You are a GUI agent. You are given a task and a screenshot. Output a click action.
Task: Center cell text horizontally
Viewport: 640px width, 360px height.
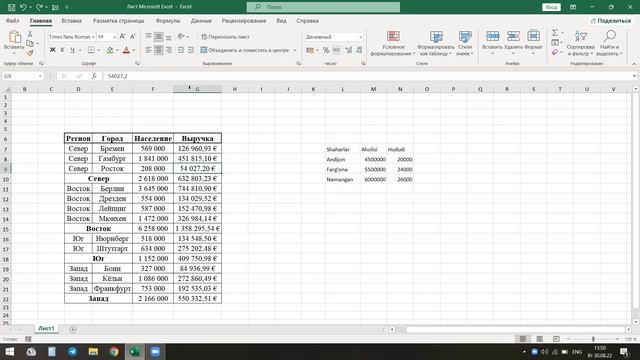tap(158, 50)
